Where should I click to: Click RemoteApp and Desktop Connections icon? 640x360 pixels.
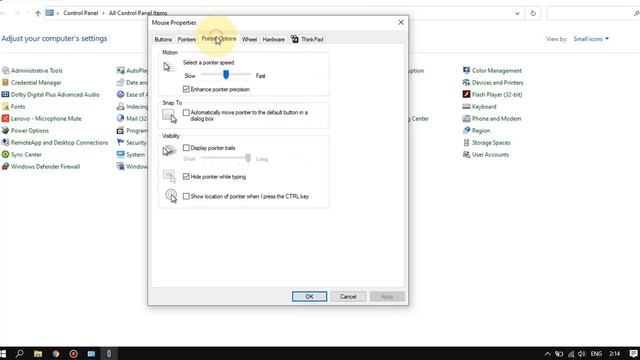5,142
